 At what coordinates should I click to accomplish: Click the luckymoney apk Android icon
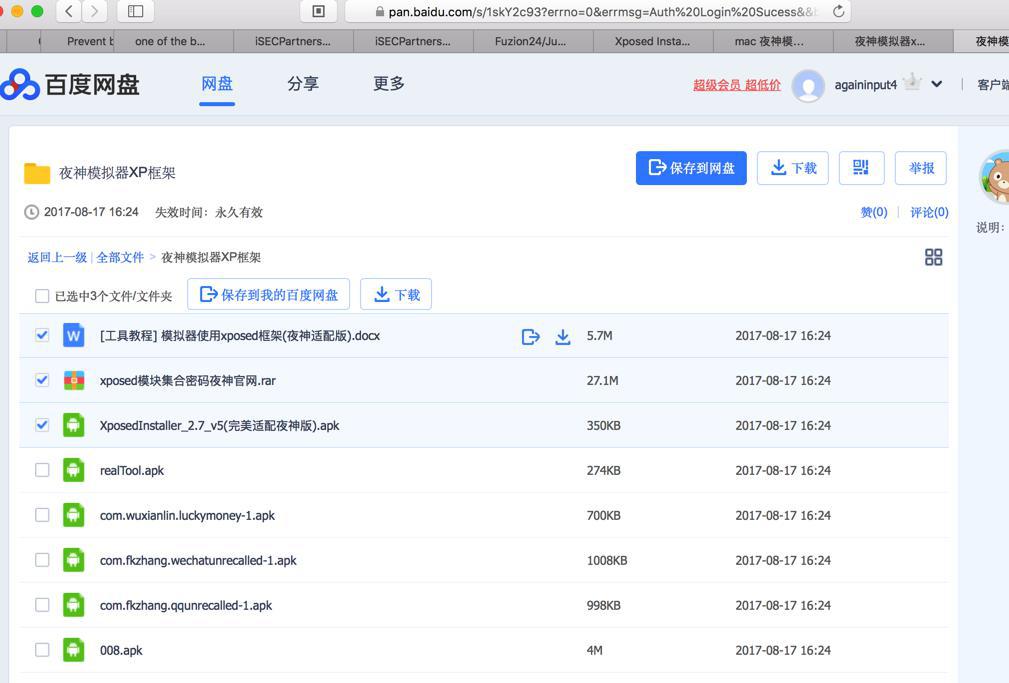coord(73,516)
